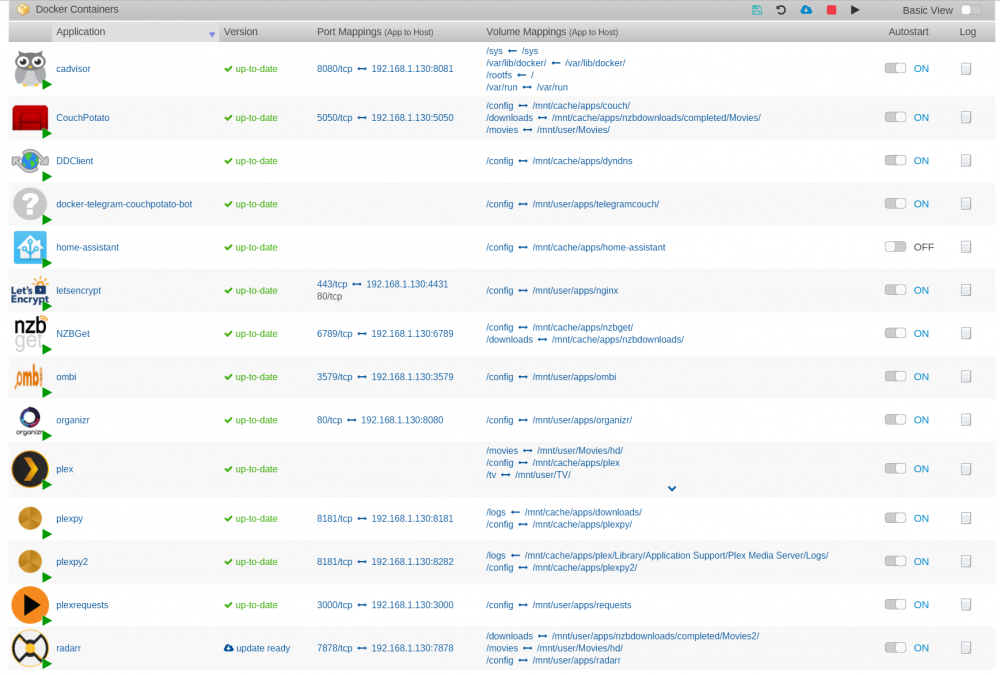Open the log for NZBGet
The height and width of the screenshot is (675, 1000).
(x=966, y=333)
